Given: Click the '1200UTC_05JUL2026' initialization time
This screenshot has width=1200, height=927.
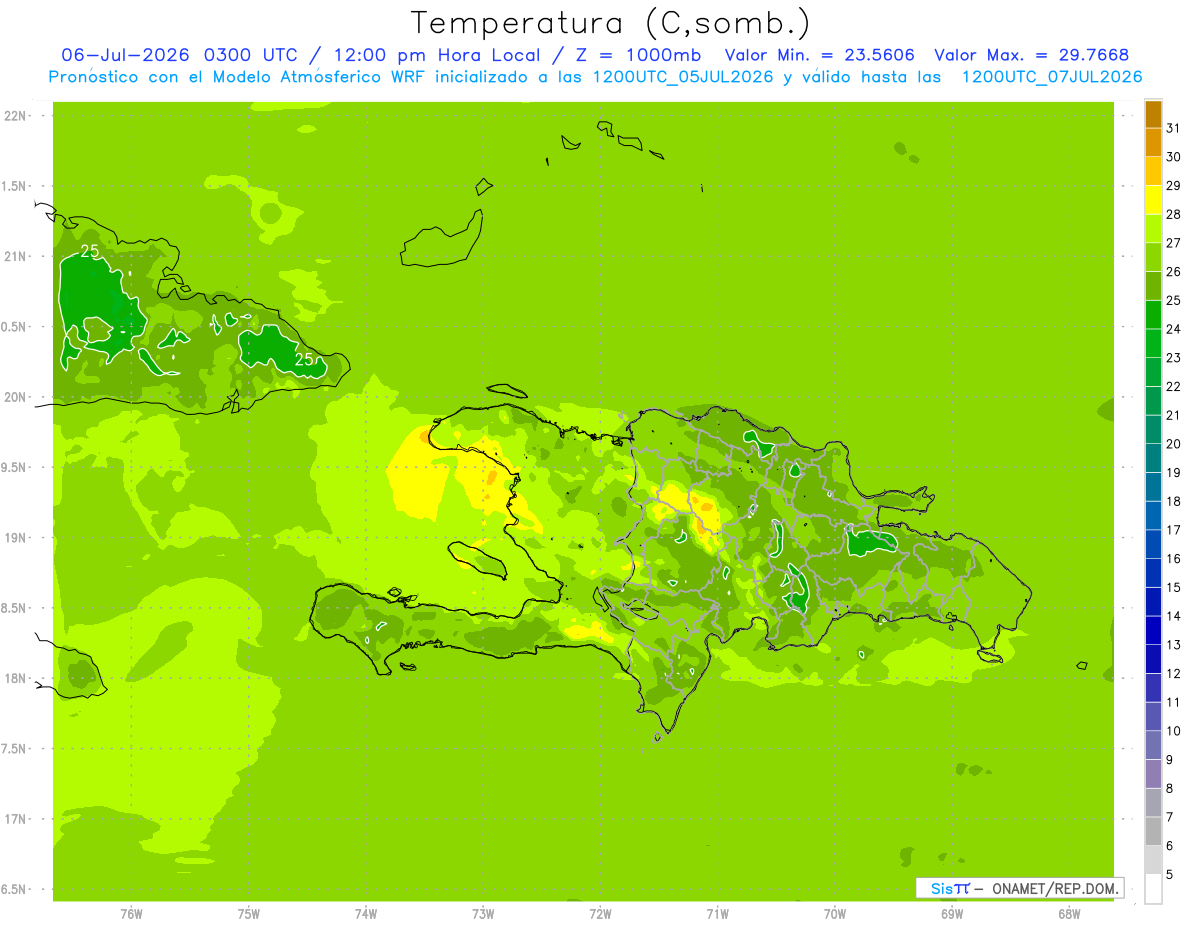Looking at the screenshot, I should [683, 77].
